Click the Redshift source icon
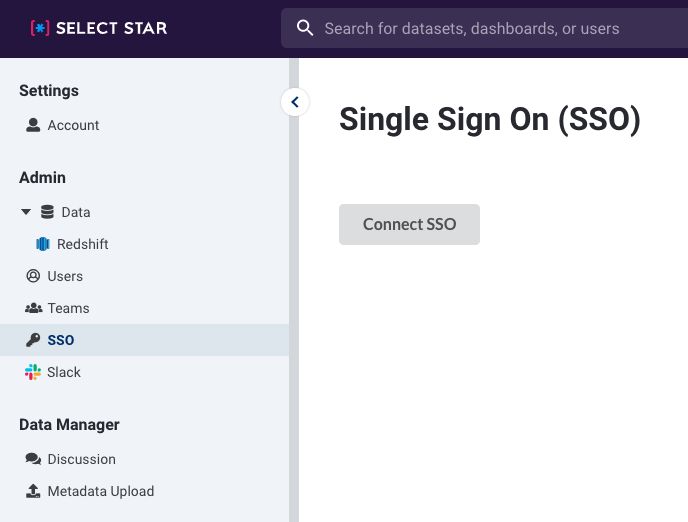This screenshot has height=522, width=688. click(x=43, y=244)
